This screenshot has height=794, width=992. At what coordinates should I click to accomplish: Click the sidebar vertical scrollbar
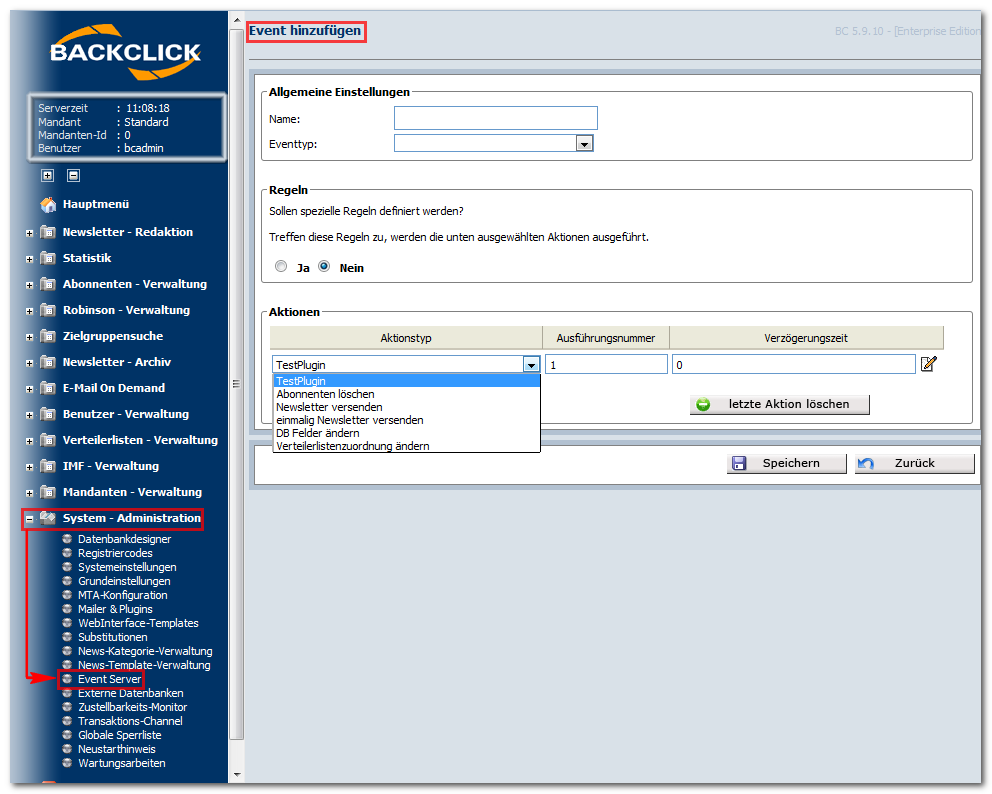237,383
